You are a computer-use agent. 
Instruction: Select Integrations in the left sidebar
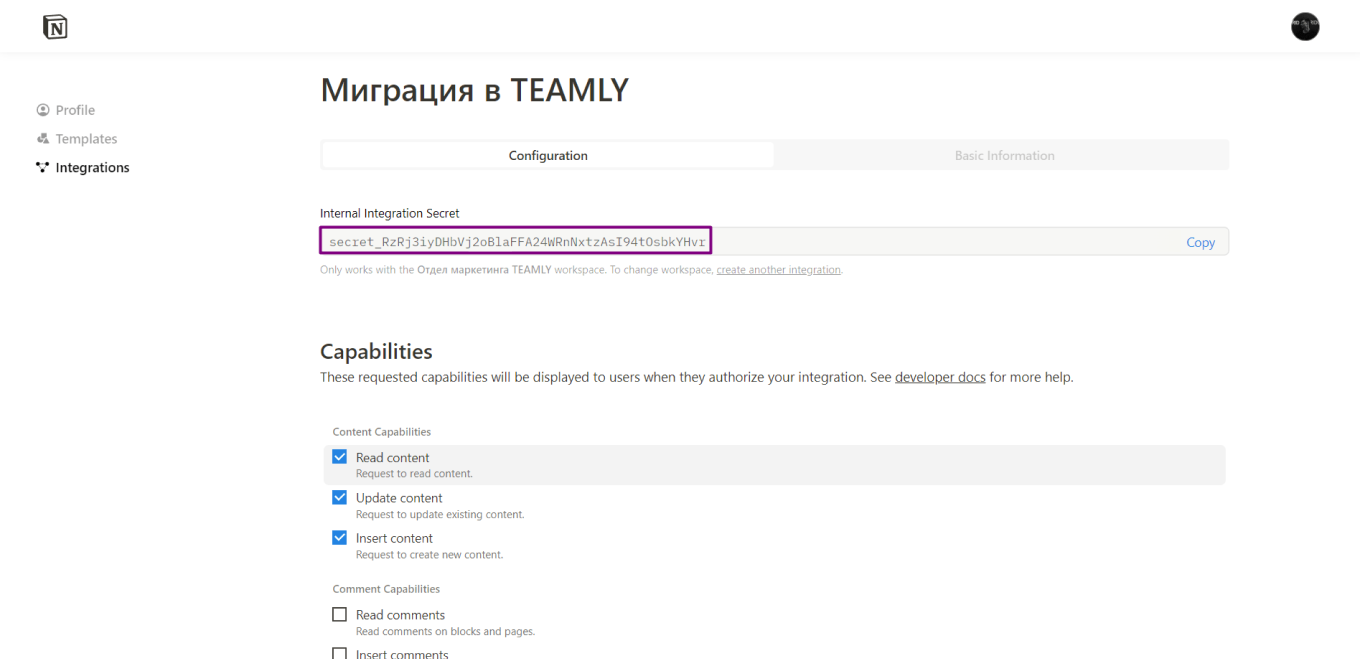(x=92, y=166)
